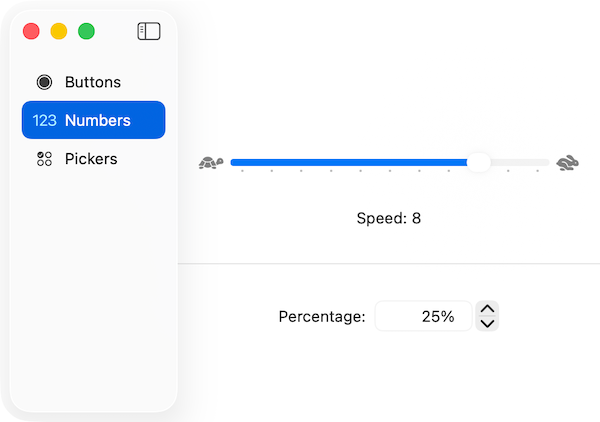Click the blue filled portion of speed slider
Viewport: 600px width, 422px height.
pyautogui.click(x=350, y=162)
